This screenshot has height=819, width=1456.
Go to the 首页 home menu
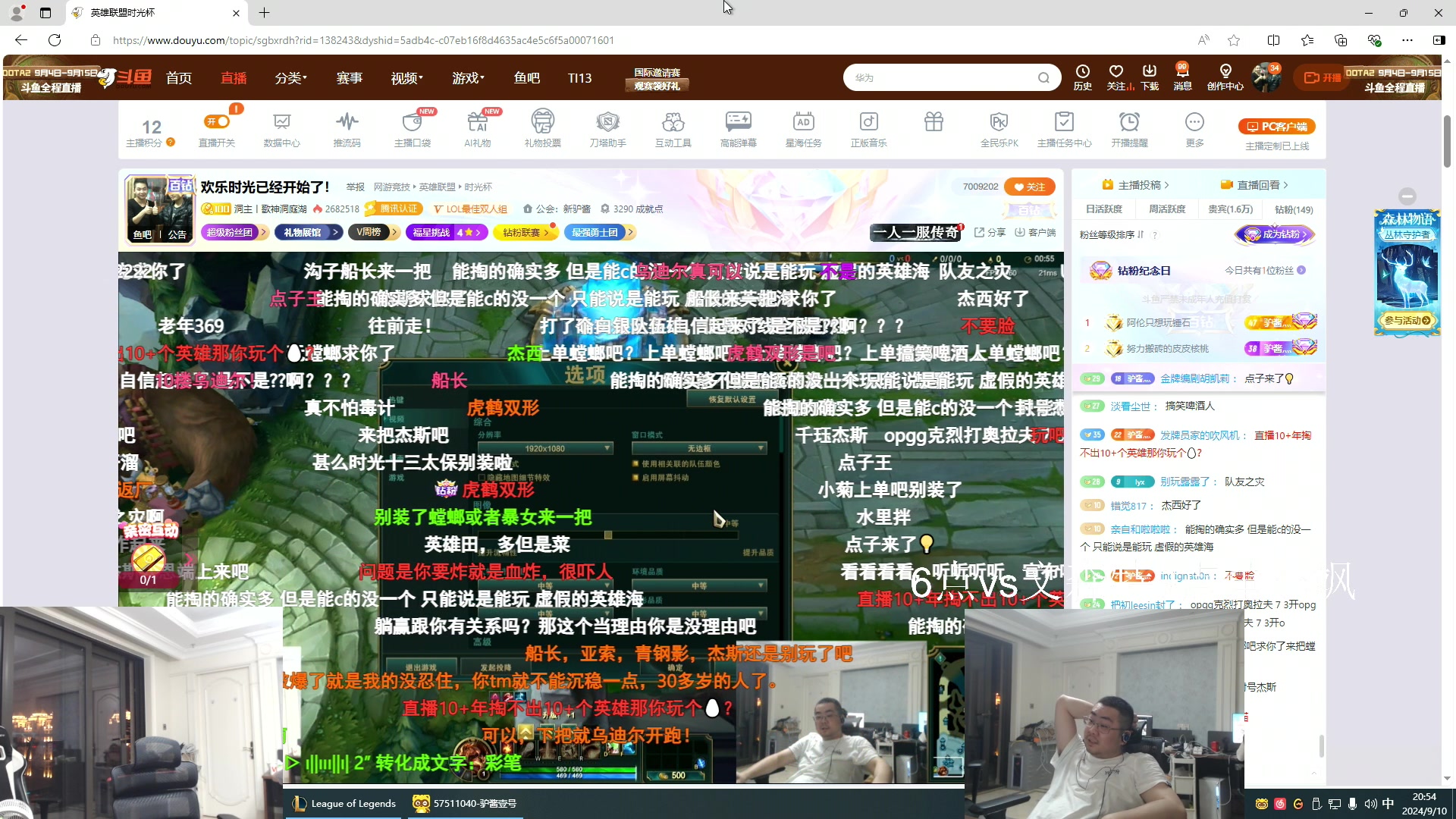179,78
